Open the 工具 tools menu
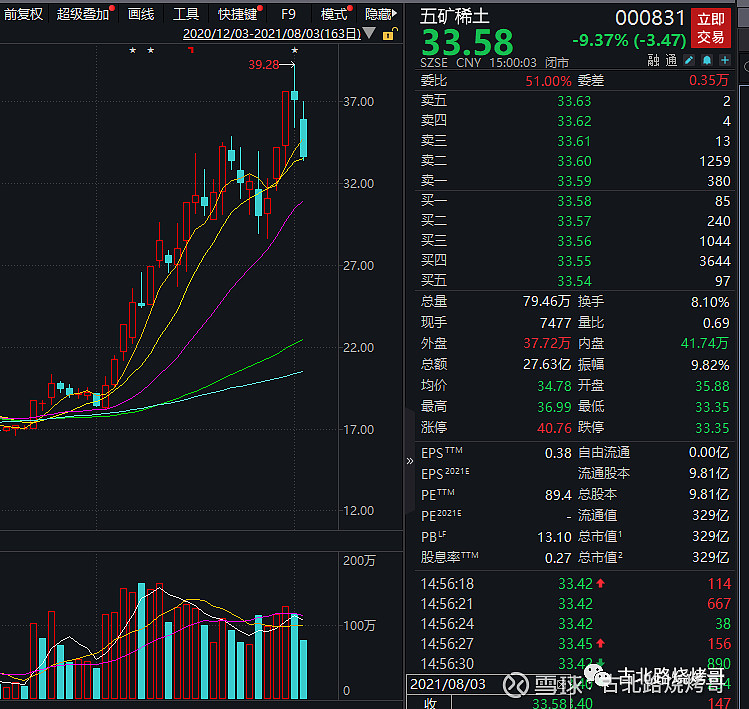The width and height of the screenshot is (749, 709). (186, 14)
